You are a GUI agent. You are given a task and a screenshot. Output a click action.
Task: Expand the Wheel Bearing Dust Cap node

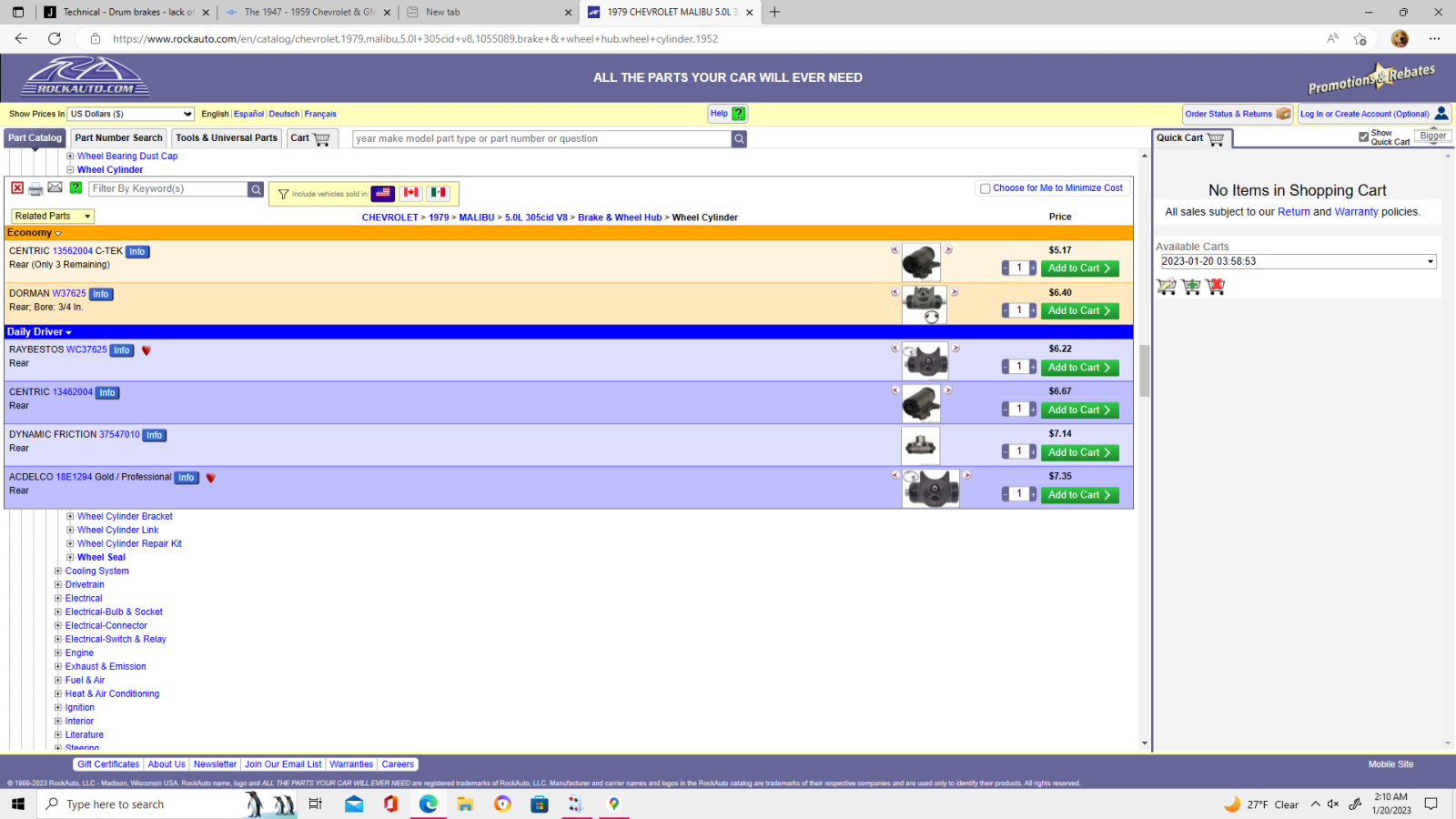pos(70,157)
